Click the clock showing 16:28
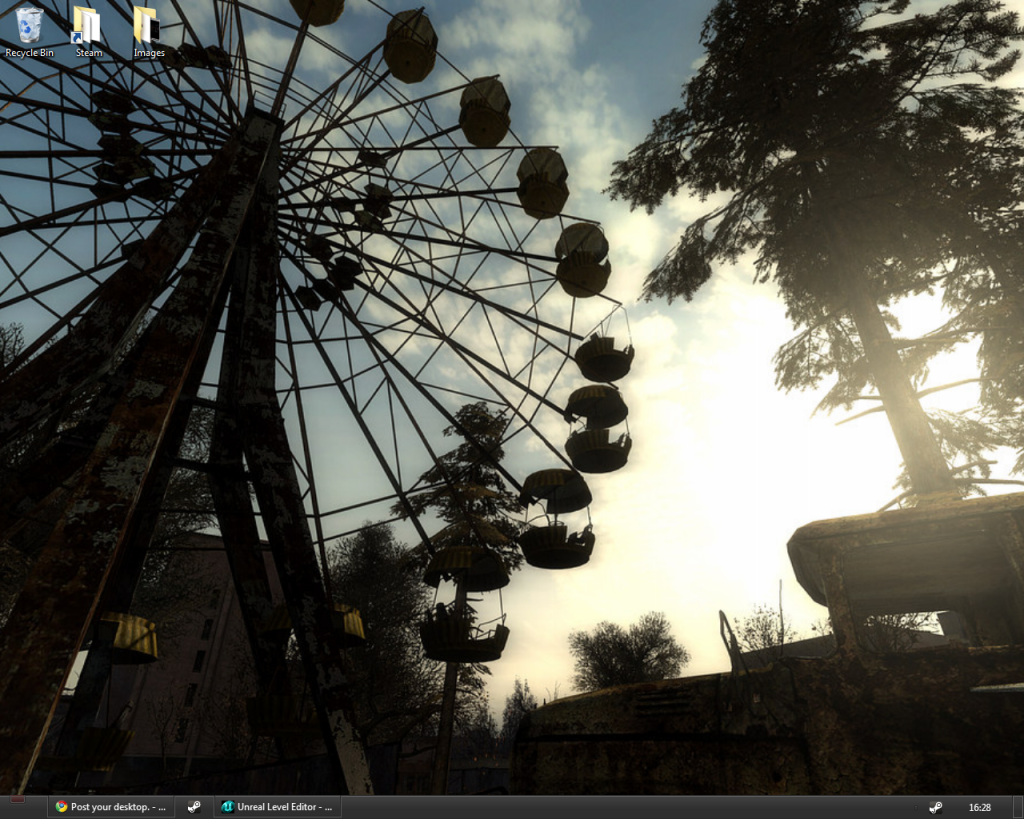This screenshot has height=819, width=1024. (x=981, y=807)
